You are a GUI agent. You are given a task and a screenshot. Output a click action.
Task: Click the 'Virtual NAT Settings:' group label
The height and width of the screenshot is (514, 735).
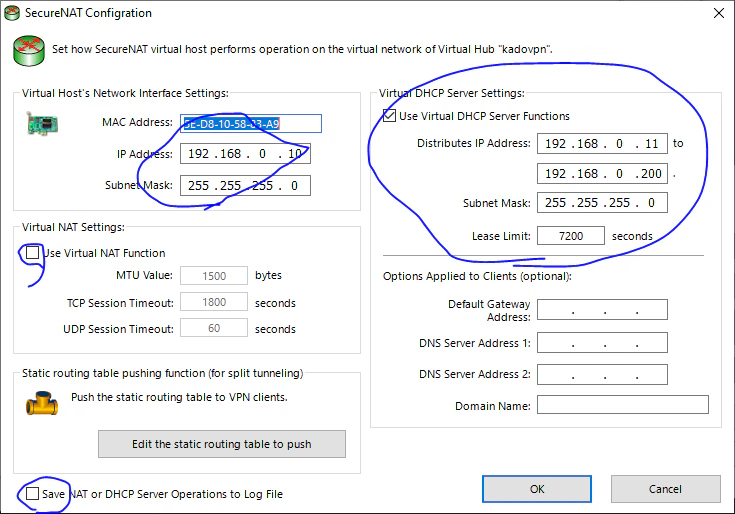point(74,227)
